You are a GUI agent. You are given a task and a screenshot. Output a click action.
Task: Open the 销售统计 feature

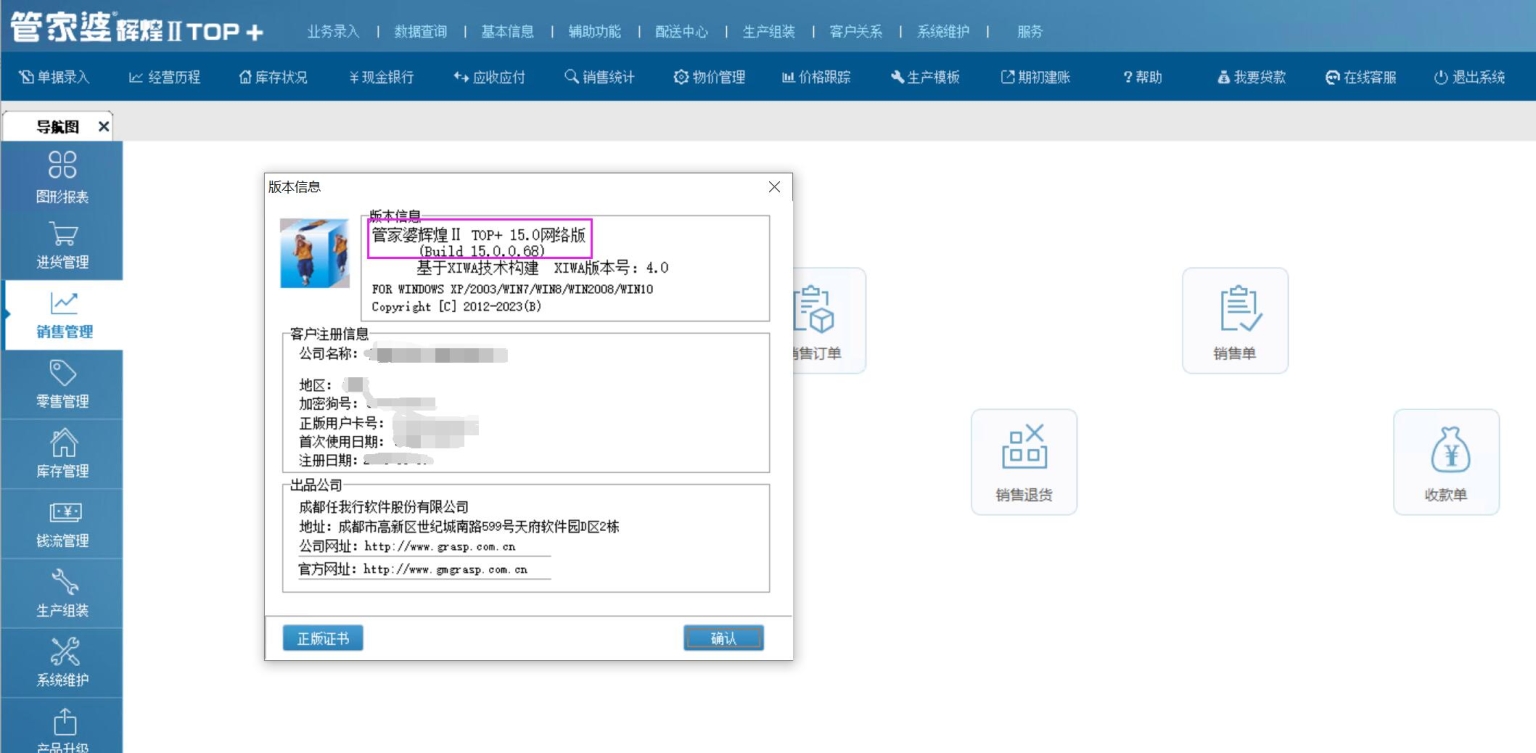pos(599,76)
